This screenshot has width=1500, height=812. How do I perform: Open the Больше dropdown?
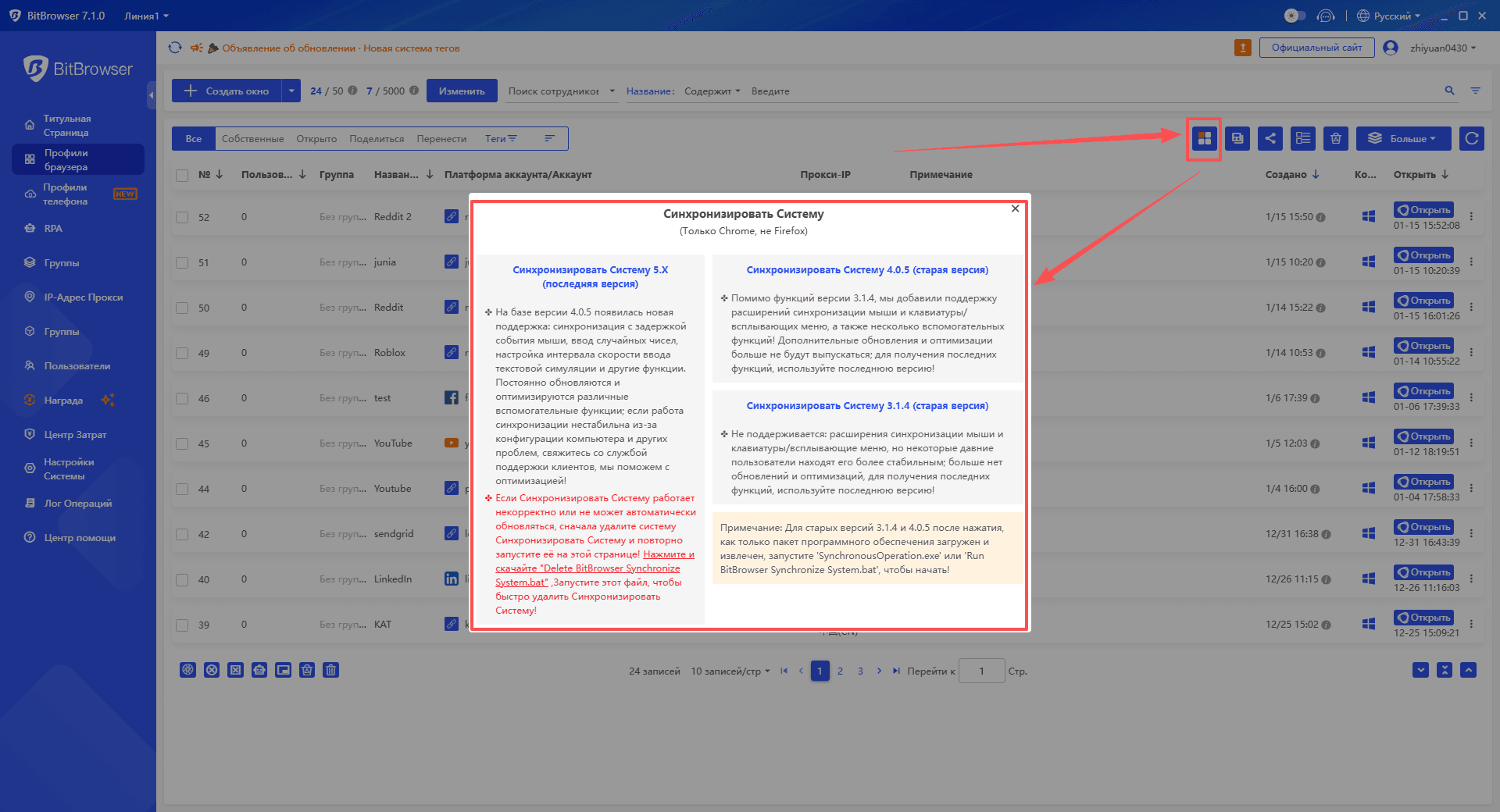click(x=1403, y=138)
